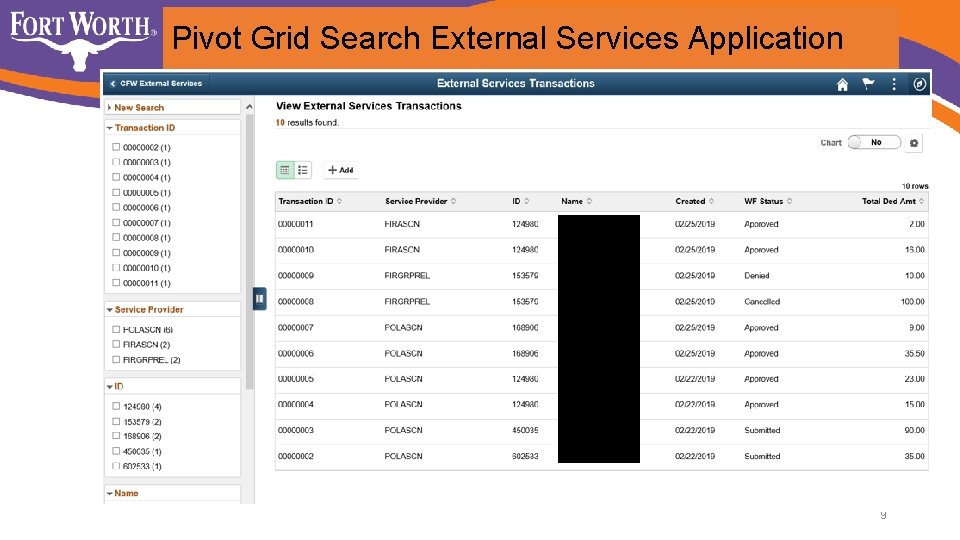Open chart options gear icon
Image resolution: width=960 pixels, height=540 pixels.
pyautogui.click(x=913, y=143)
